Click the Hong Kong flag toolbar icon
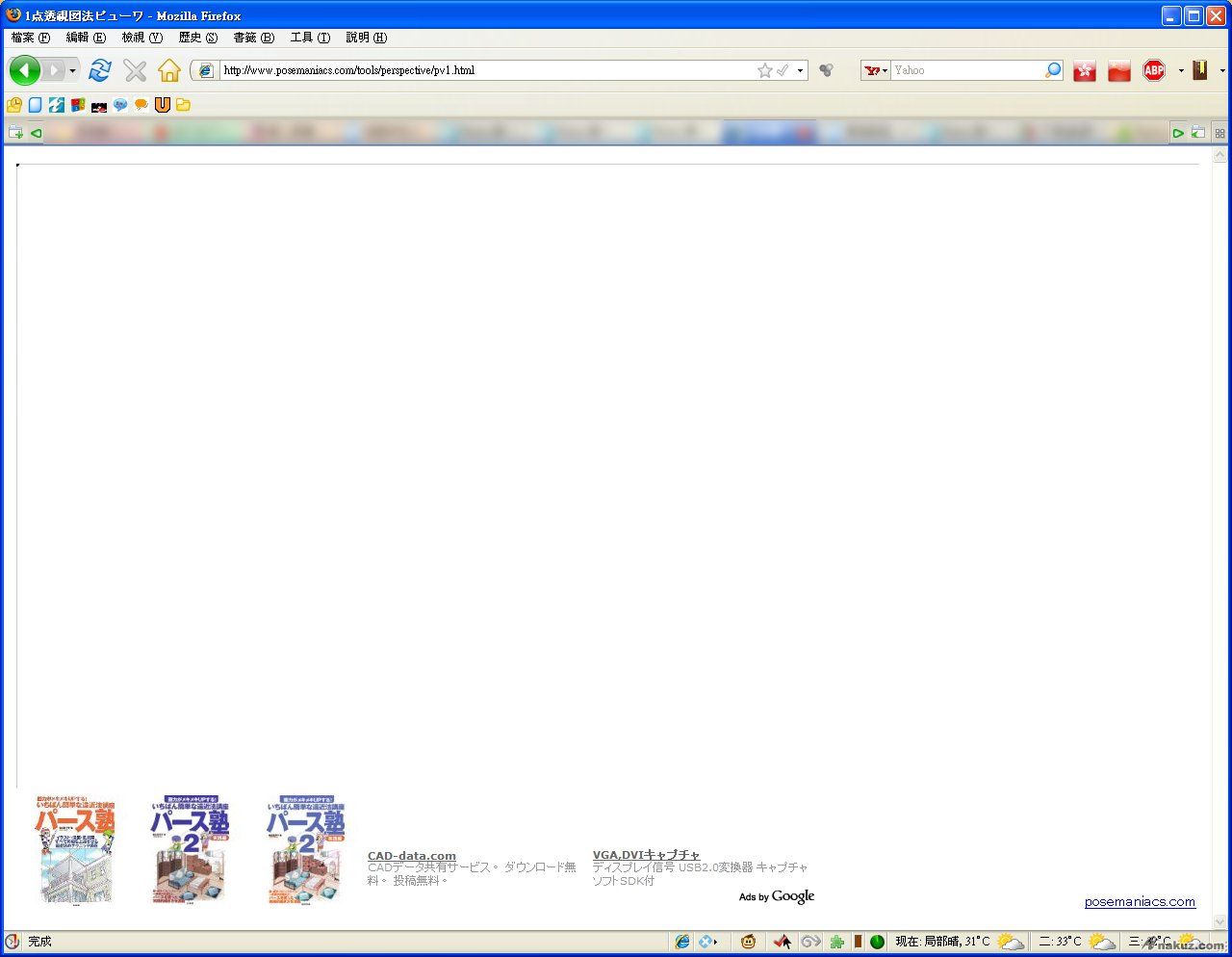 pos(1085,70)
